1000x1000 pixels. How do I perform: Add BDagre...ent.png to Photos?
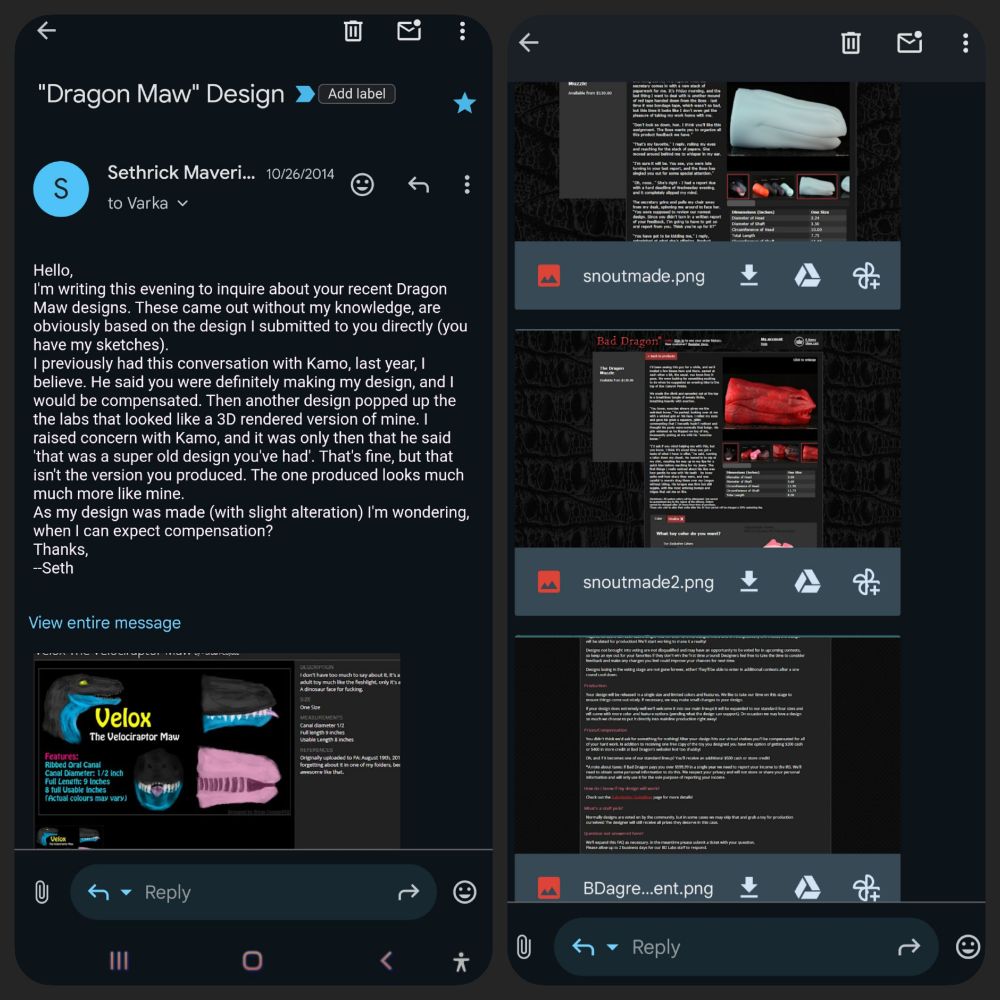866,888
